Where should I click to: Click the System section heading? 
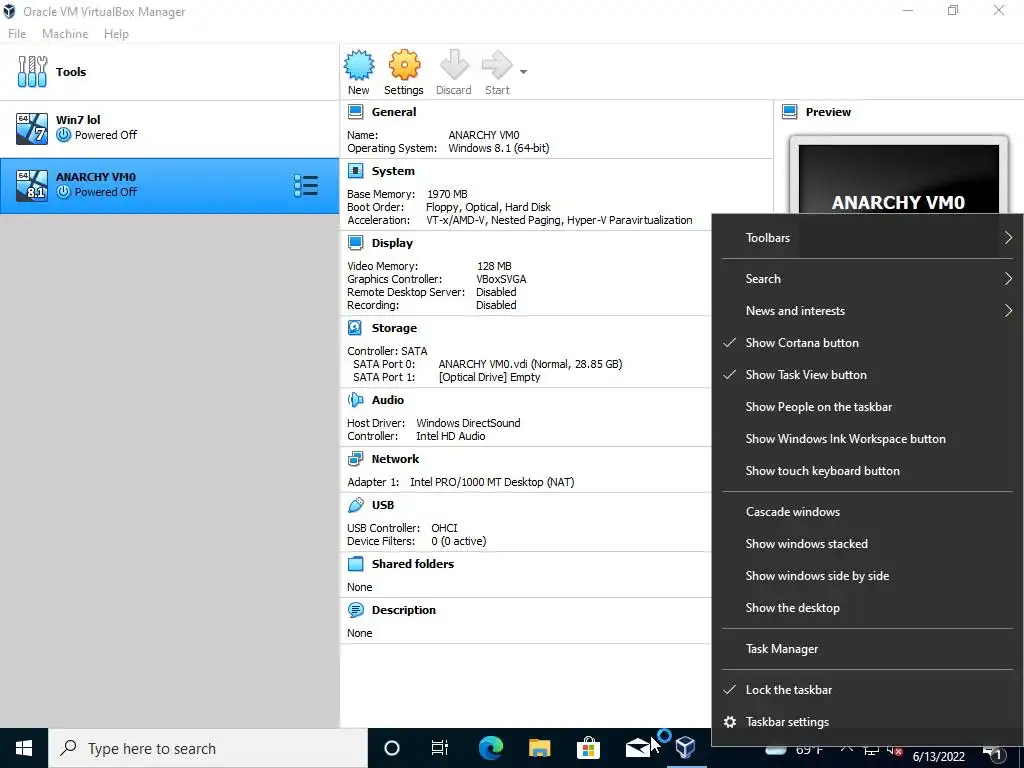393,171
